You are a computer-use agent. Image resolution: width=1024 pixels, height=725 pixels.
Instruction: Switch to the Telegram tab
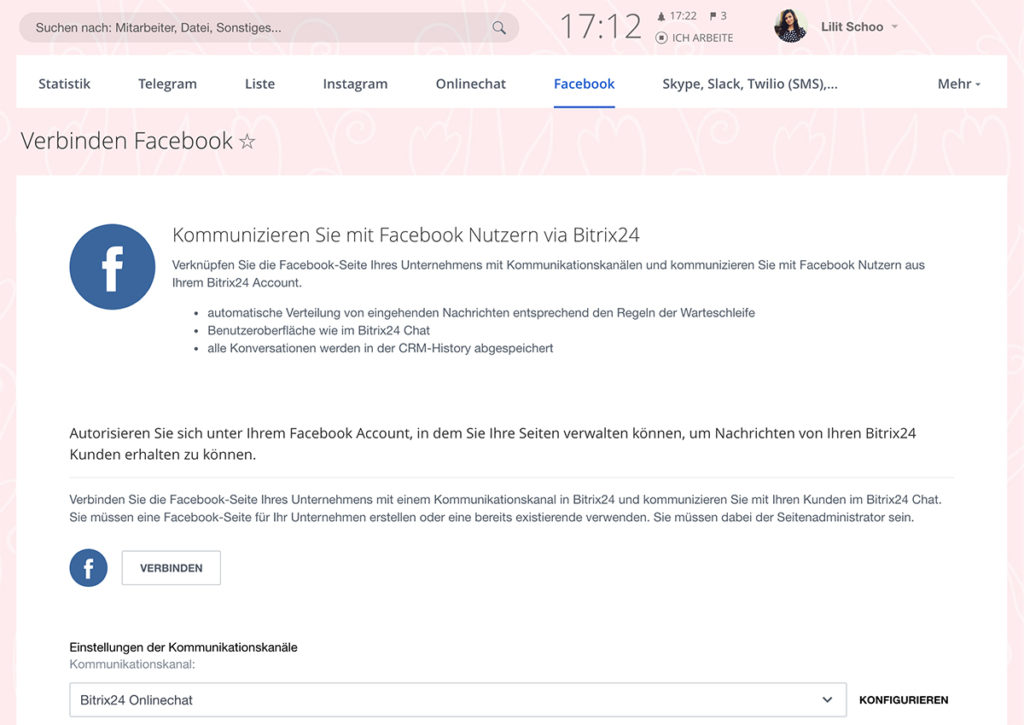tap(167, 84)
